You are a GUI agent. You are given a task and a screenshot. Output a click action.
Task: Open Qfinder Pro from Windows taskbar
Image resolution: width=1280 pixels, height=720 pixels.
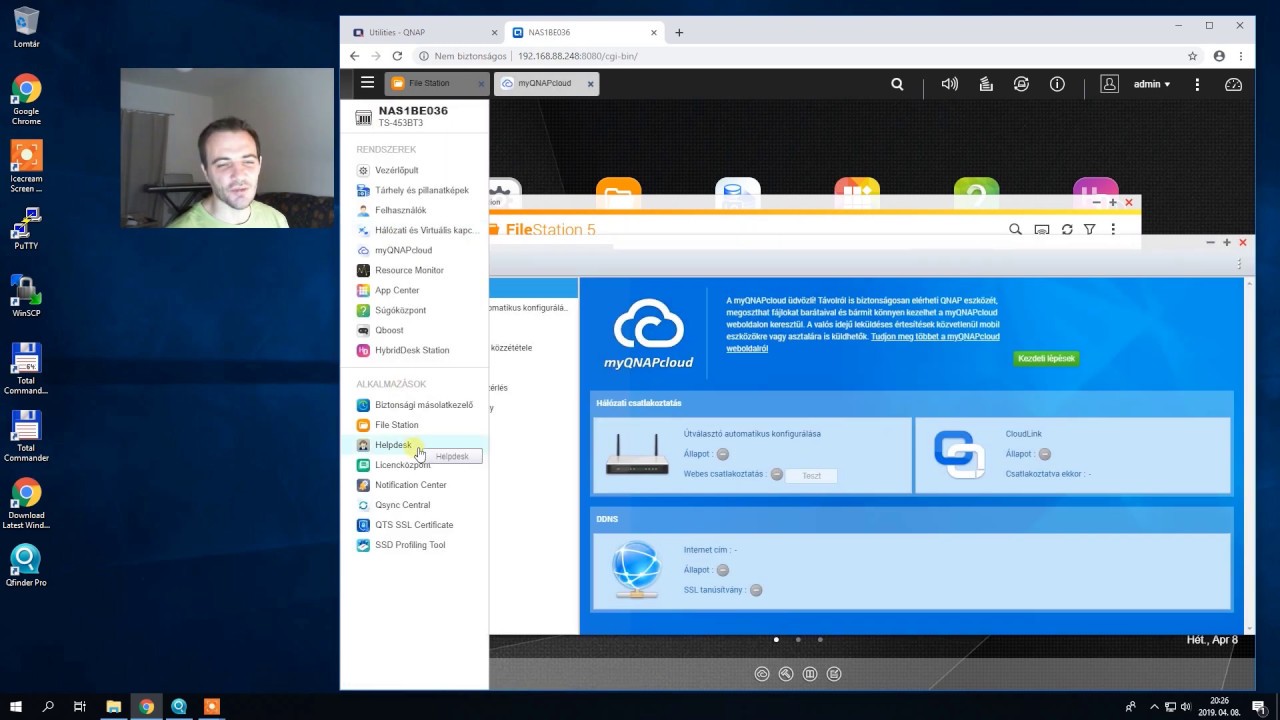[179, 706]
